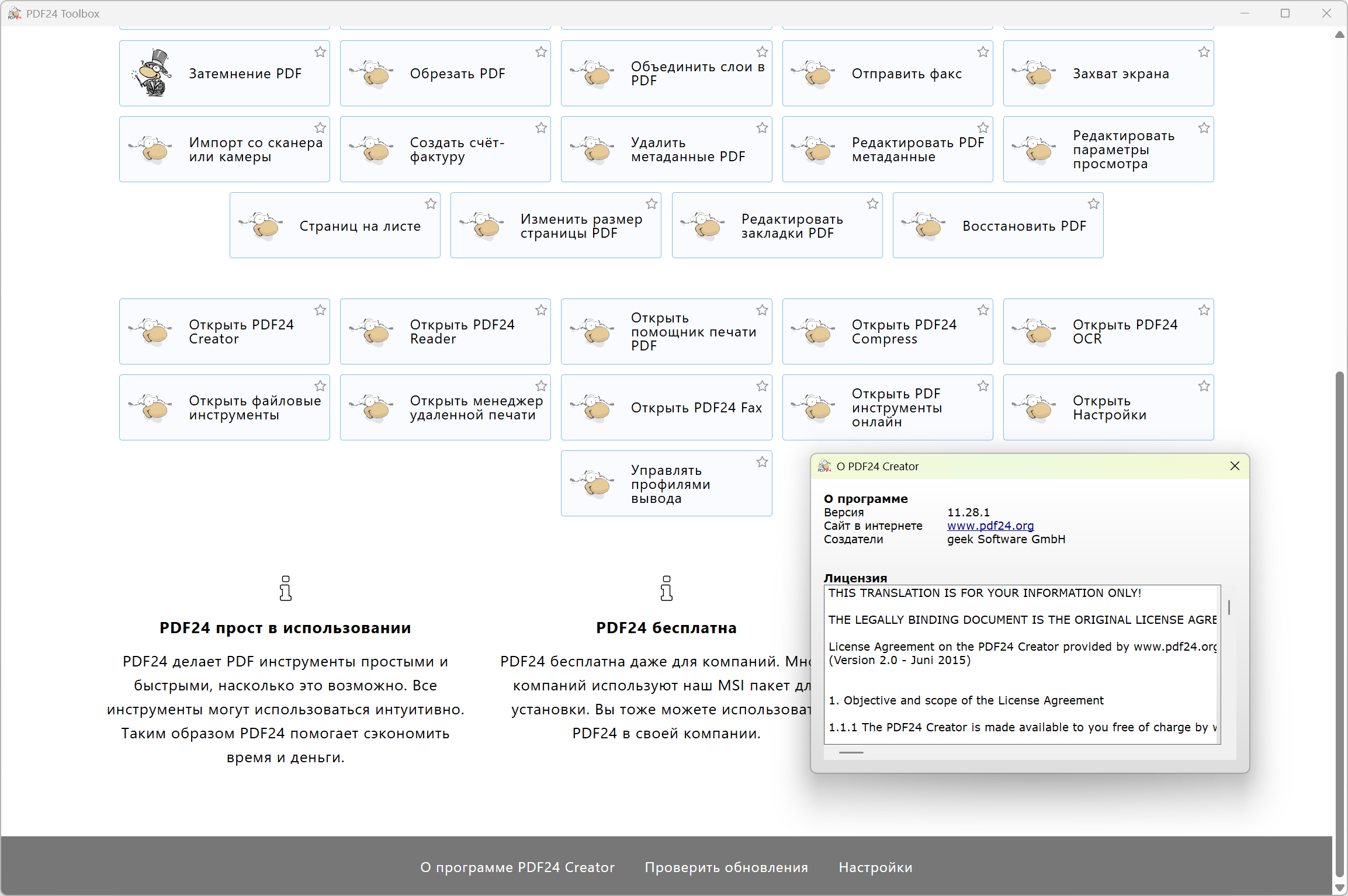Favorite Открыть PDF24 OCR via star

1204,310
